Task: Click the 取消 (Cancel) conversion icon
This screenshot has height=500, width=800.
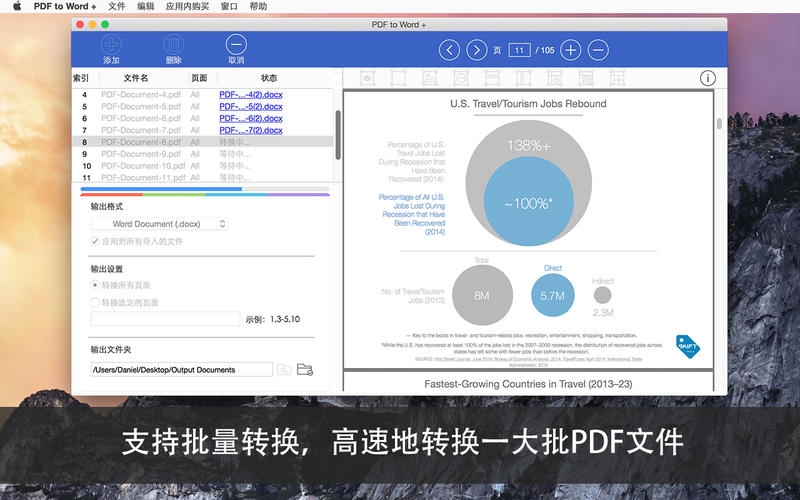Action: point(236,45)
